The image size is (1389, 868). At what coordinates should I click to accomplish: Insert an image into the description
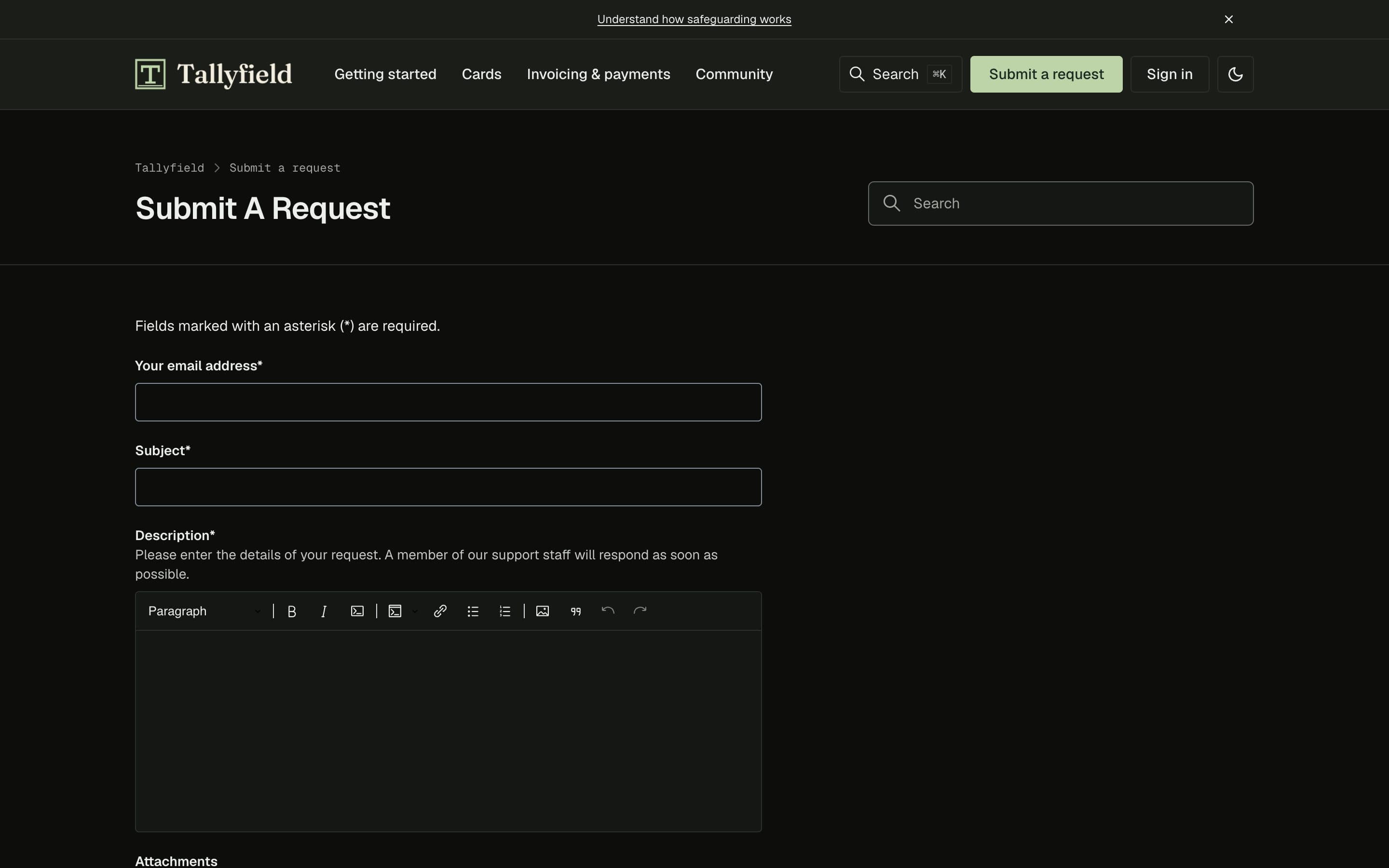tap(543, 611)
